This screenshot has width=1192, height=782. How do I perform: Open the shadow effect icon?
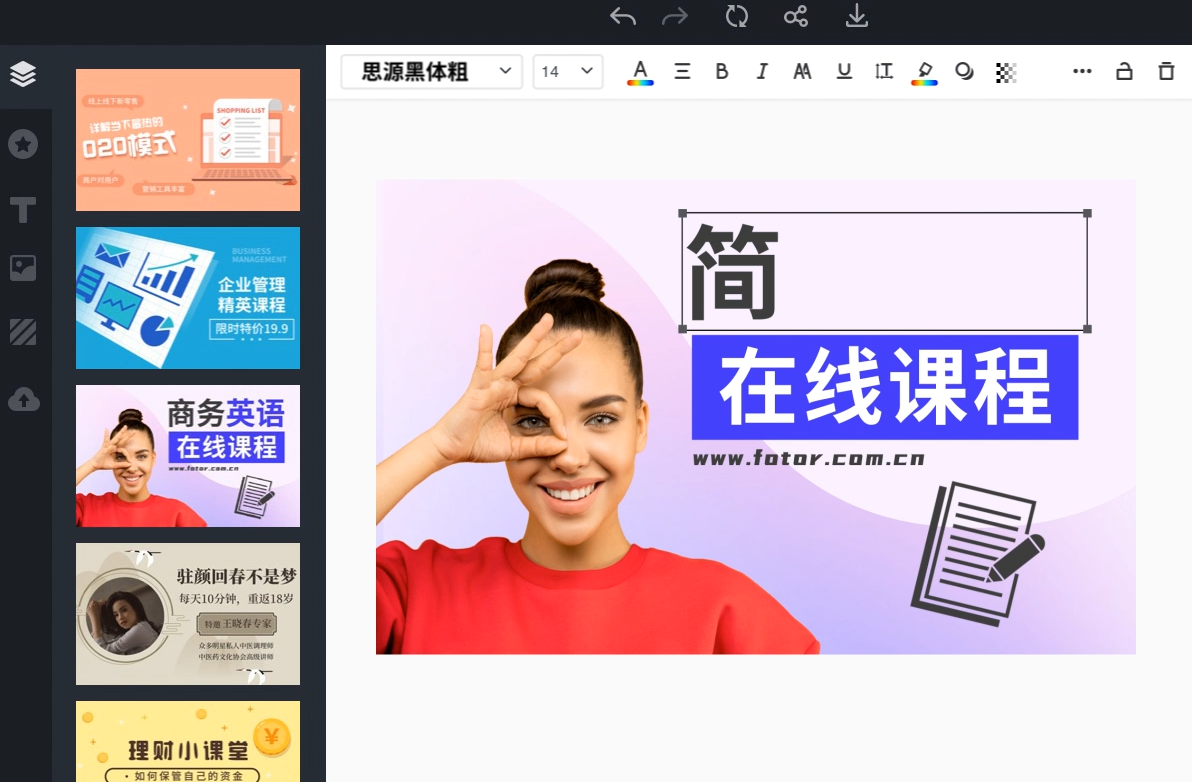tap(964, 71)
